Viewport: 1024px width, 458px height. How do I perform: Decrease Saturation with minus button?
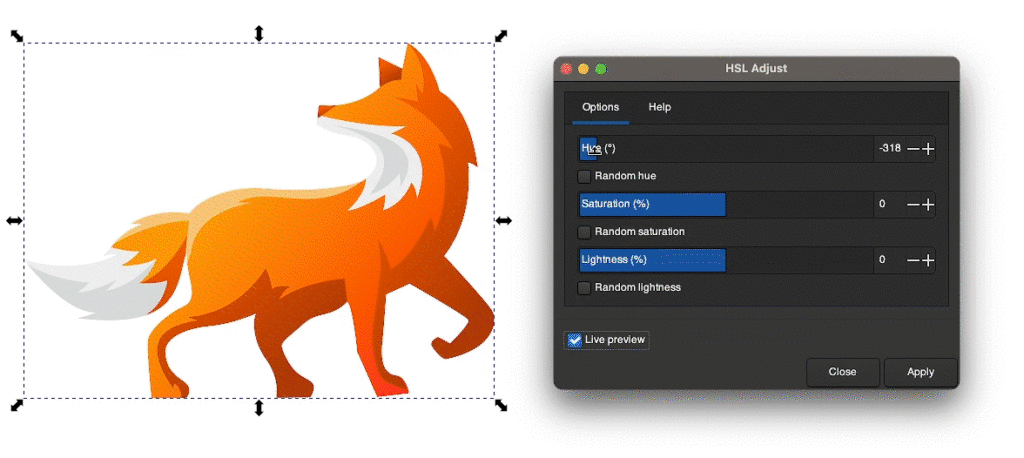point(913,204)
